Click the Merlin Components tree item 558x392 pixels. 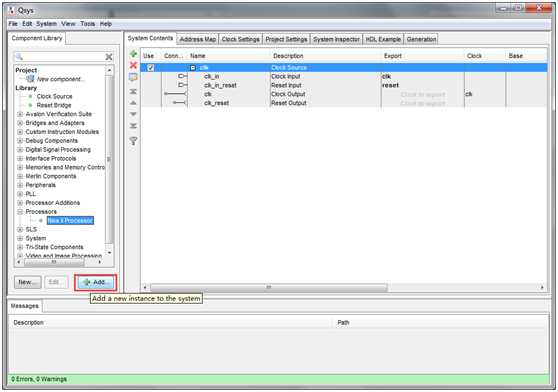[x=51, y=176]
